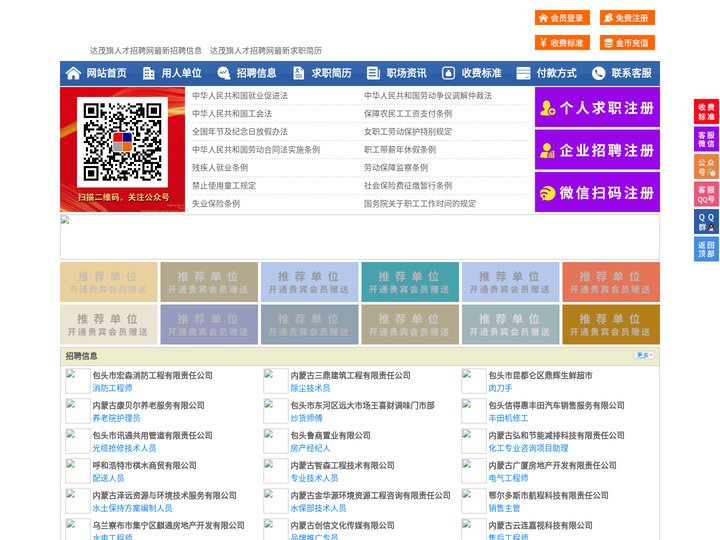720x540 pixels.
Task: Open the 销售主管 job posting
Action: pos(504,508)
